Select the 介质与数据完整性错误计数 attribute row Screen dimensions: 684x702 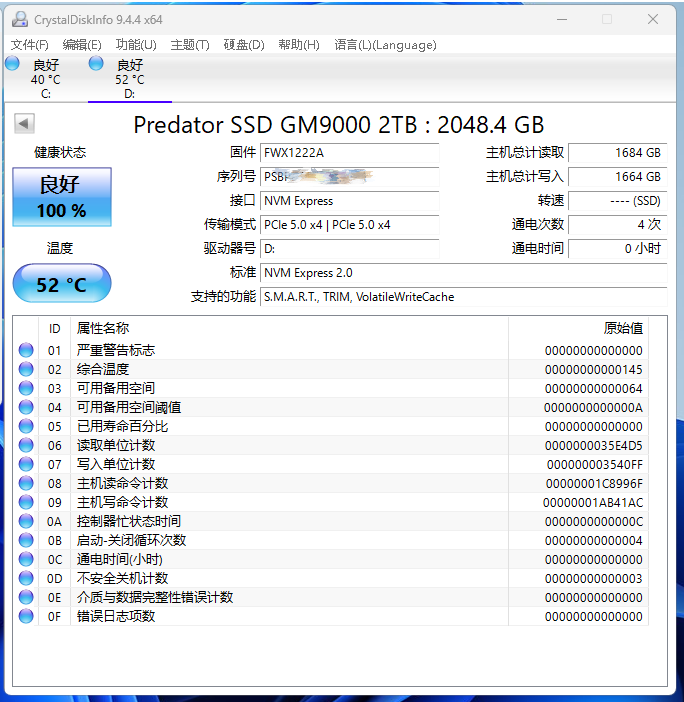[x=331, y=598]
